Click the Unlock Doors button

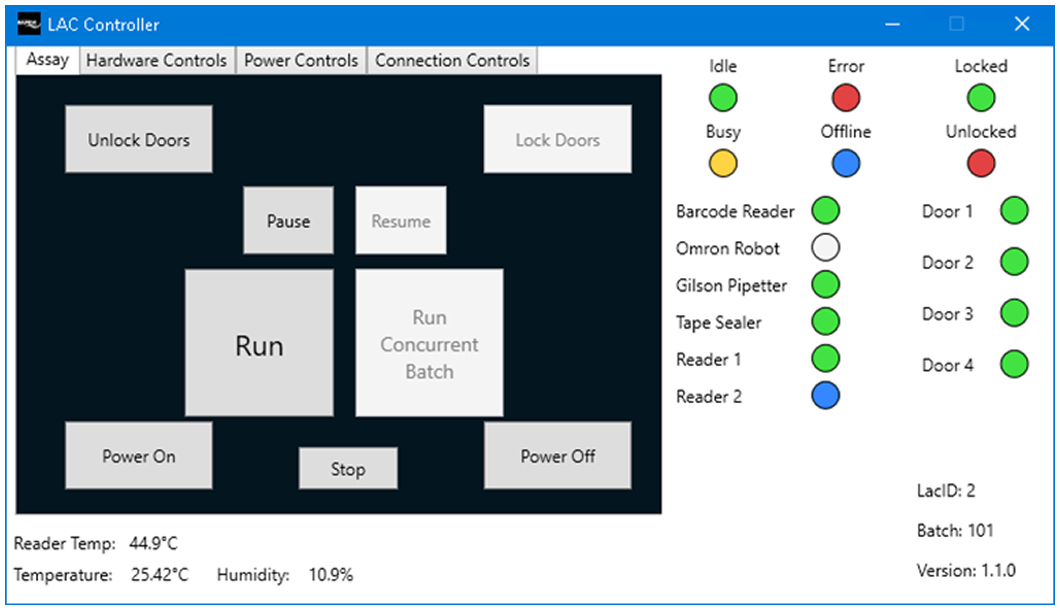pos(139,140)
